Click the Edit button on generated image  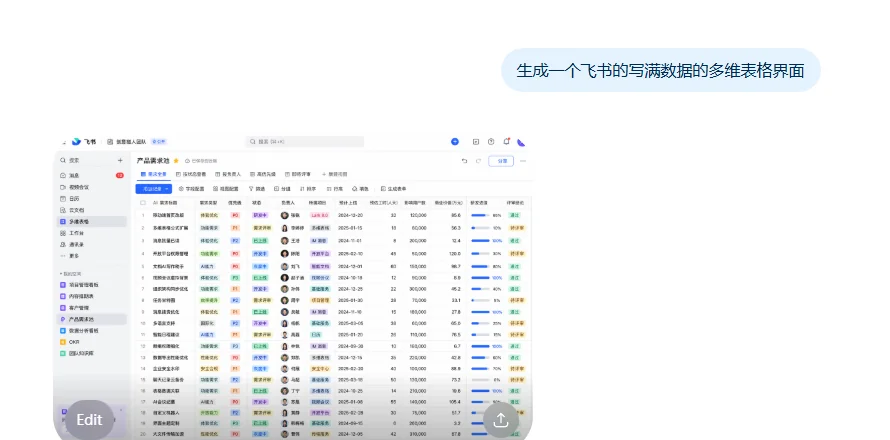90,420
